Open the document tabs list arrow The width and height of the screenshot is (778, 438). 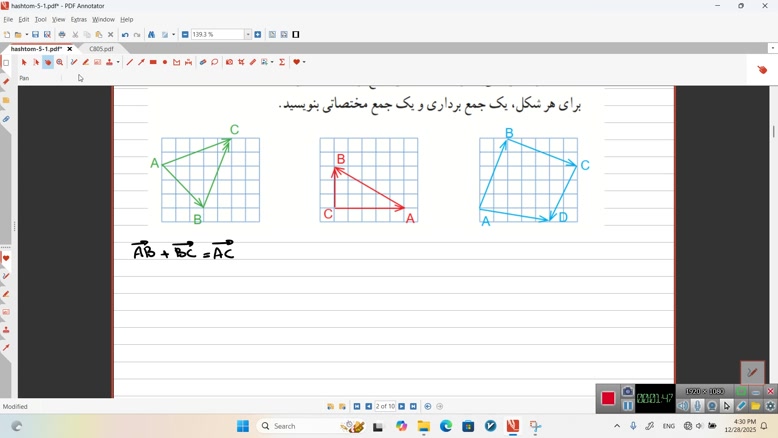pos(772,48)
